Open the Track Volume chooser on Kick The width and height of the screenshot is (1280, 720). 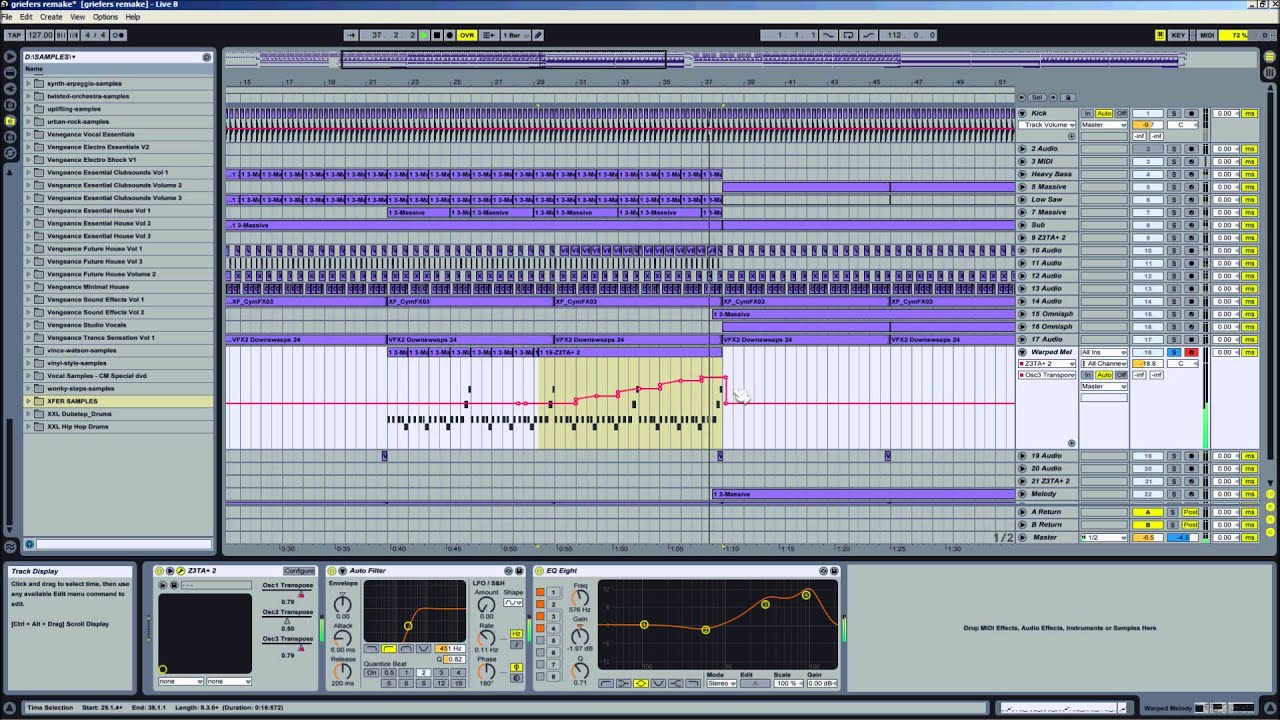(x=1048, y=125)
